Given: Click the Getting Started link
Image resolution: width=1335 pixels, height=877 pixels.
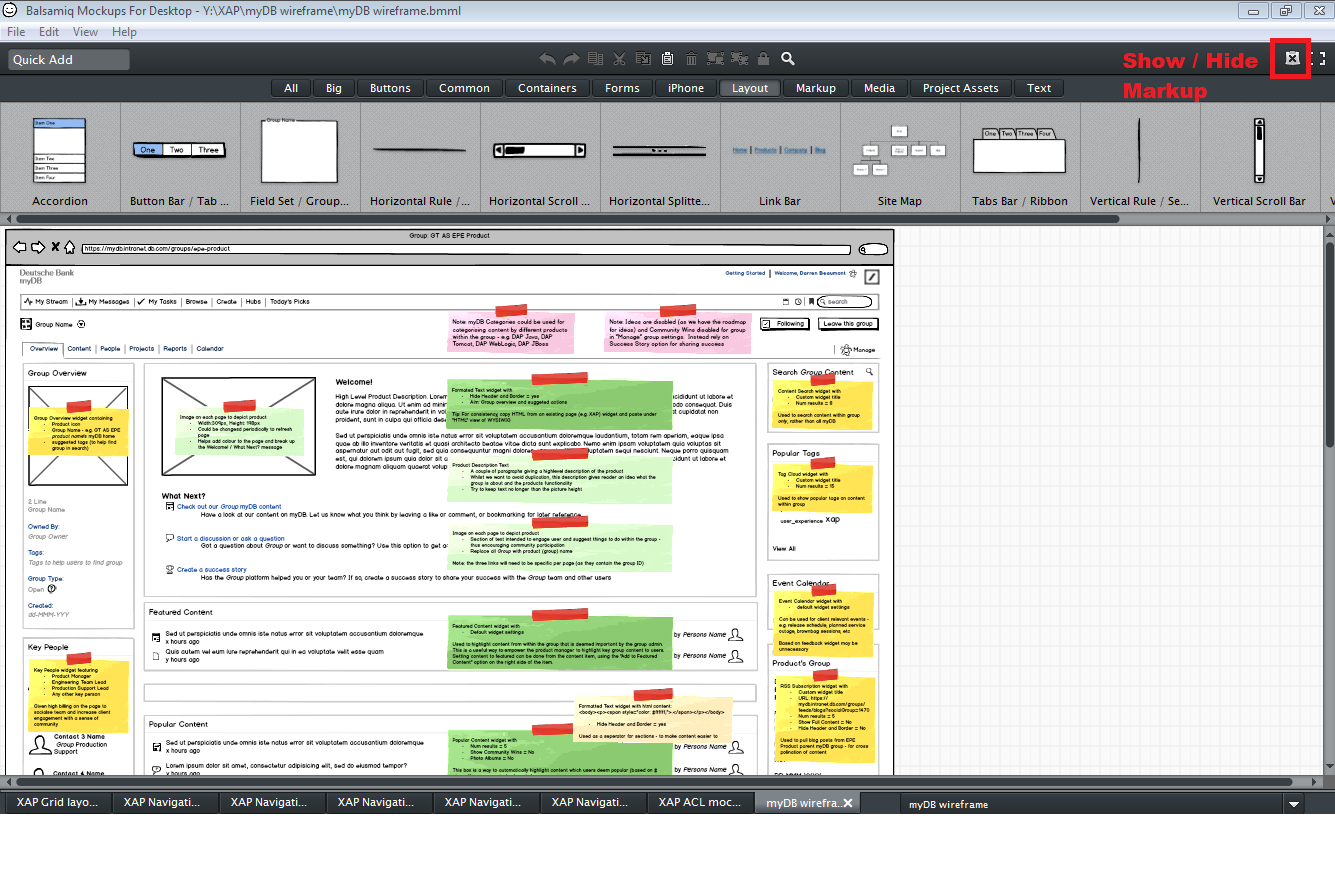Looking at the screenshot, I should click(745, 273).
